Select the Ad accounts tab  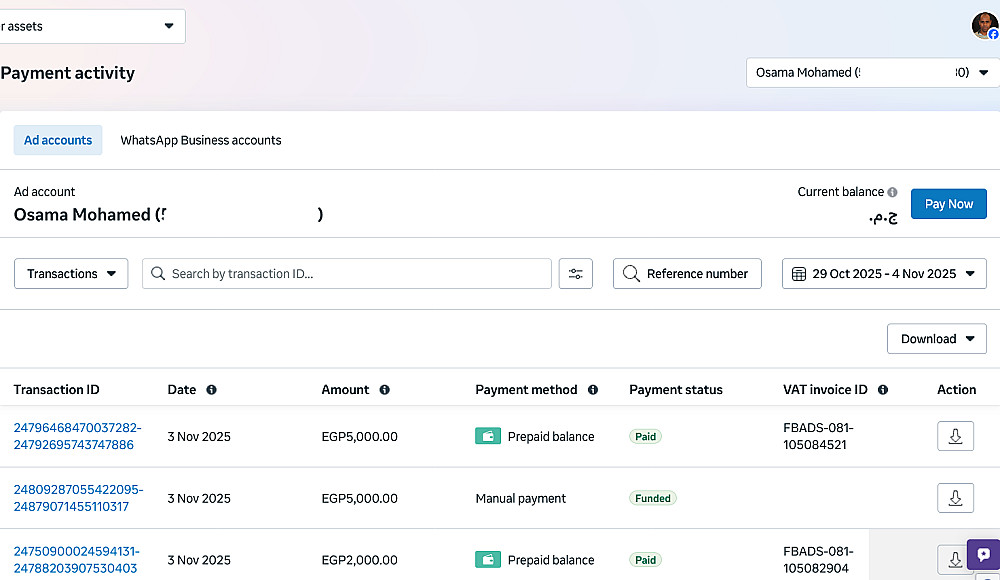(x=58, y=140)
